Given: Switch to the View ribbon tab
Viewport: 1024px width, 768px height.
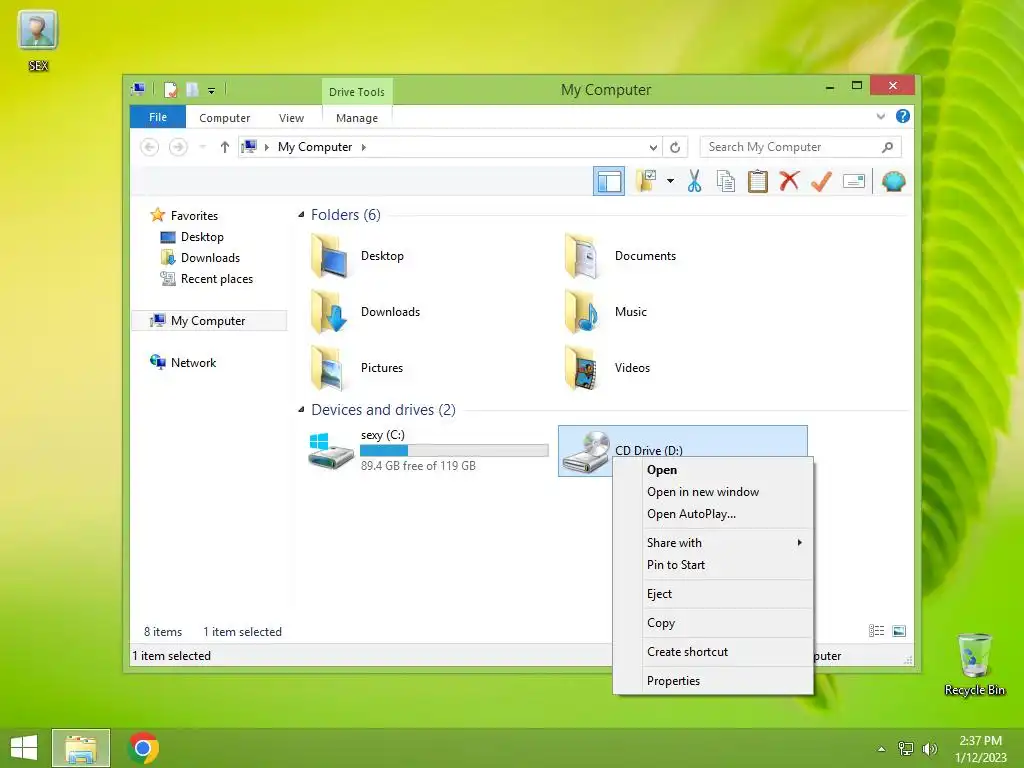Looking at the screenshot, I should click(291, 118).
